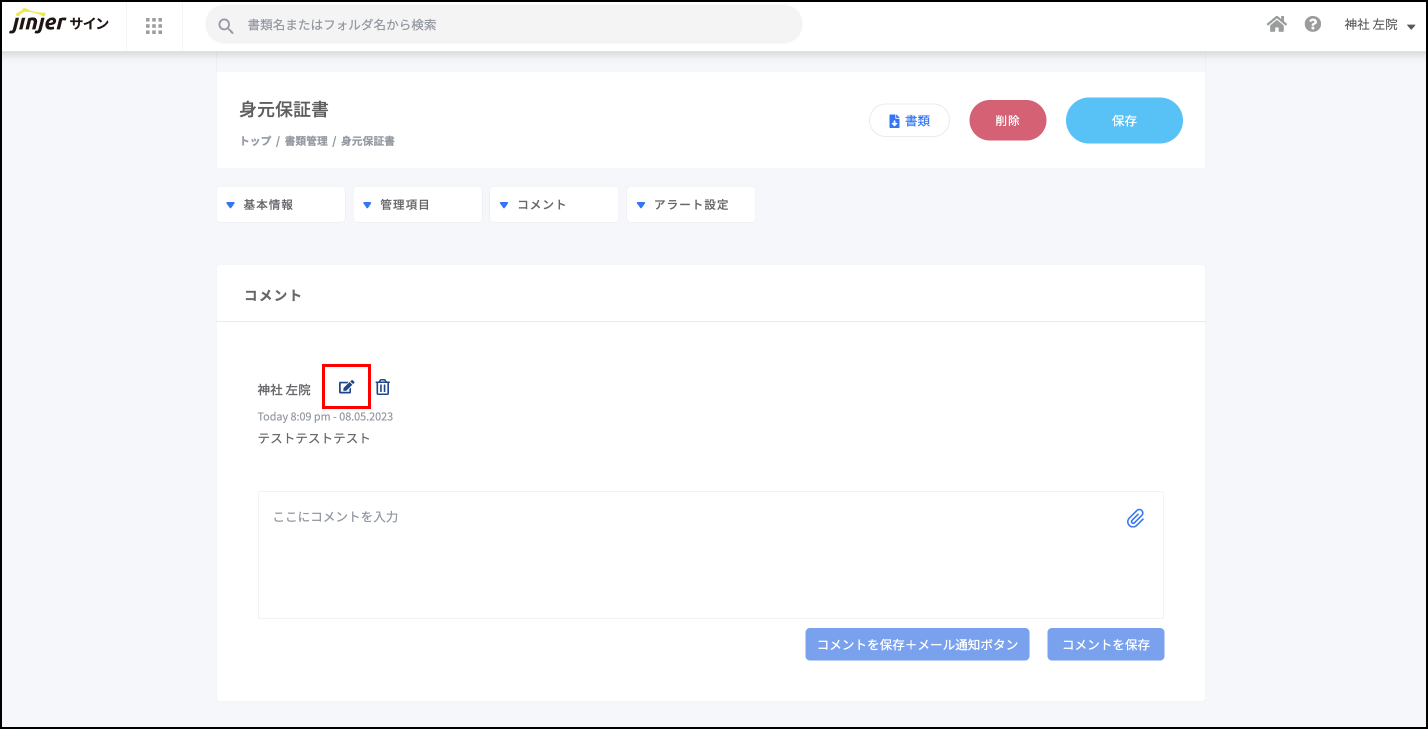Screen dimensions: 1428x729
Task: Expand the コメント section tab
Action: [x=553, y=204]
